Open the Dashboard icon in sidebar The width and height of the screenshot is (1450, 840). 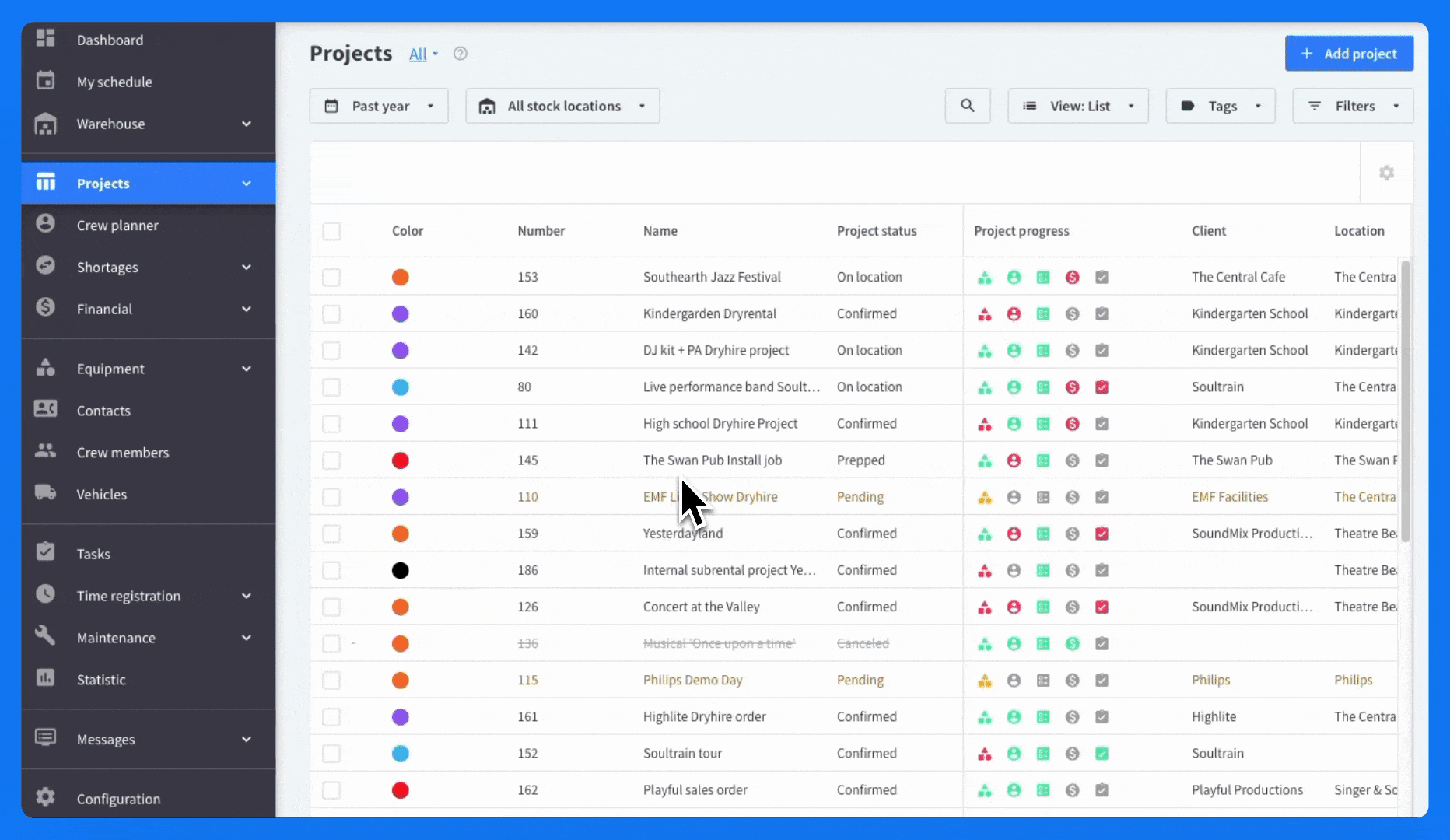(46, 38)
